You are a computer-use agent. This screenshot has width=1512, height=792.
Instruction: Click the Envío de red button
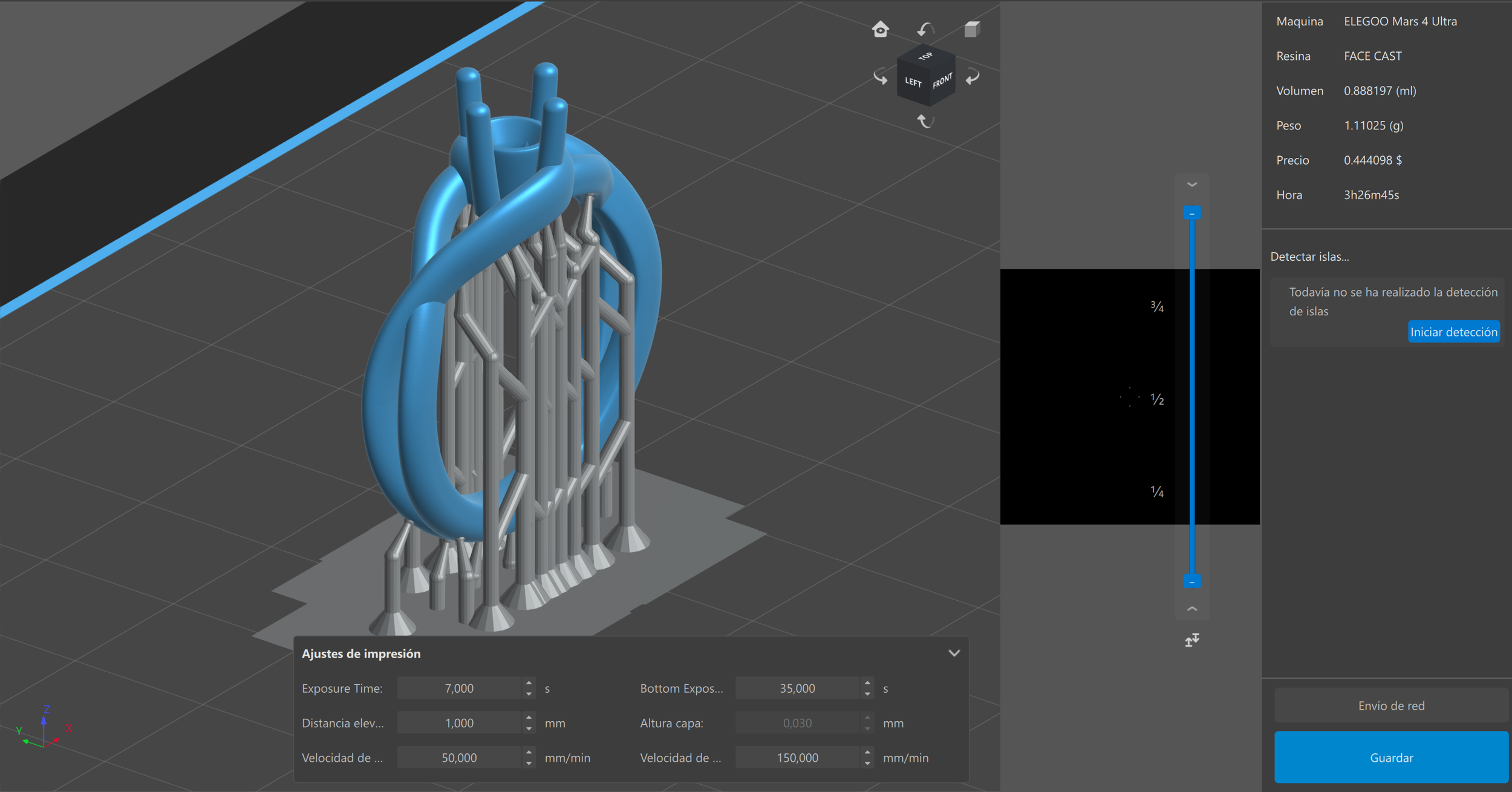click(x=1391, y=705)
